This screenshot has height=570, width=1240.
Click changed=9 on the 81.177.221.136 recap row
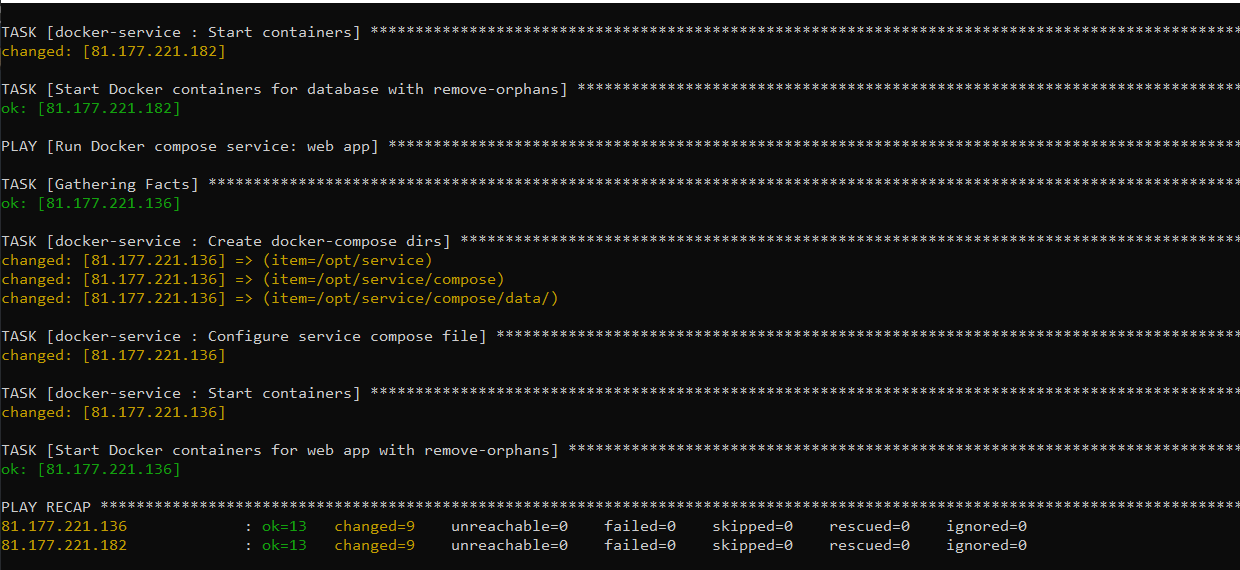[375, 526]
